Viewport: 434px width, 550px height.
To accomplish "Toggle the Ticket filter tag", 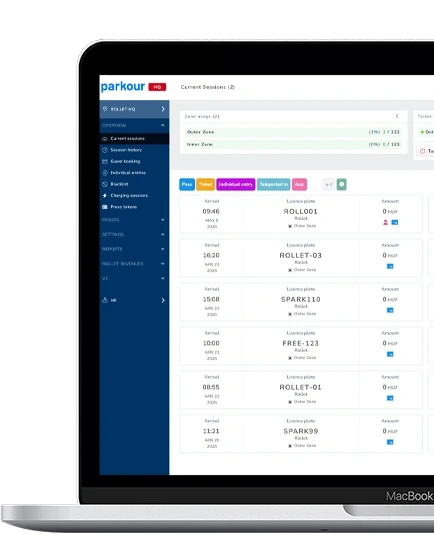I will [205, 184].
